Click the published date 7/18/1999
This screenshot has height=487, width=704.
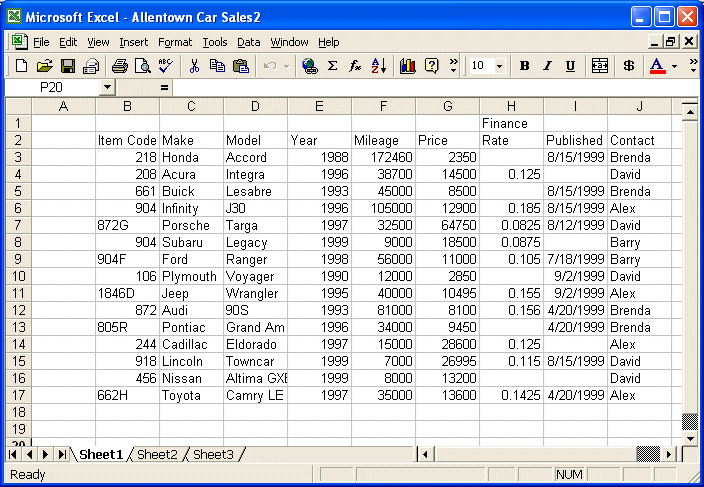coord(575,259)
